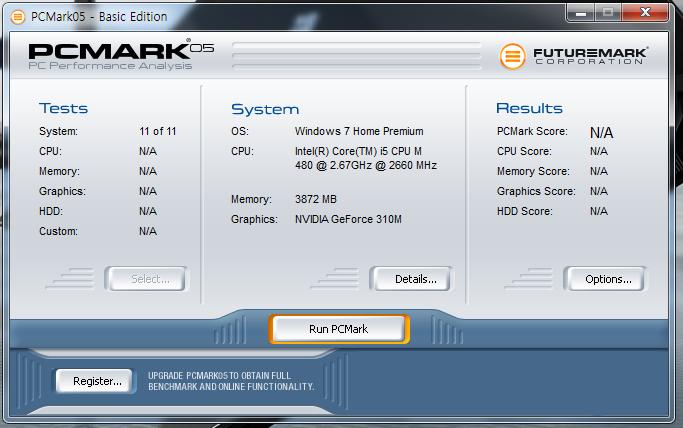This screenshot has width=683, height=428.
Task: Click the 'Memory Score:' label
Action: [x=533, y=172]
